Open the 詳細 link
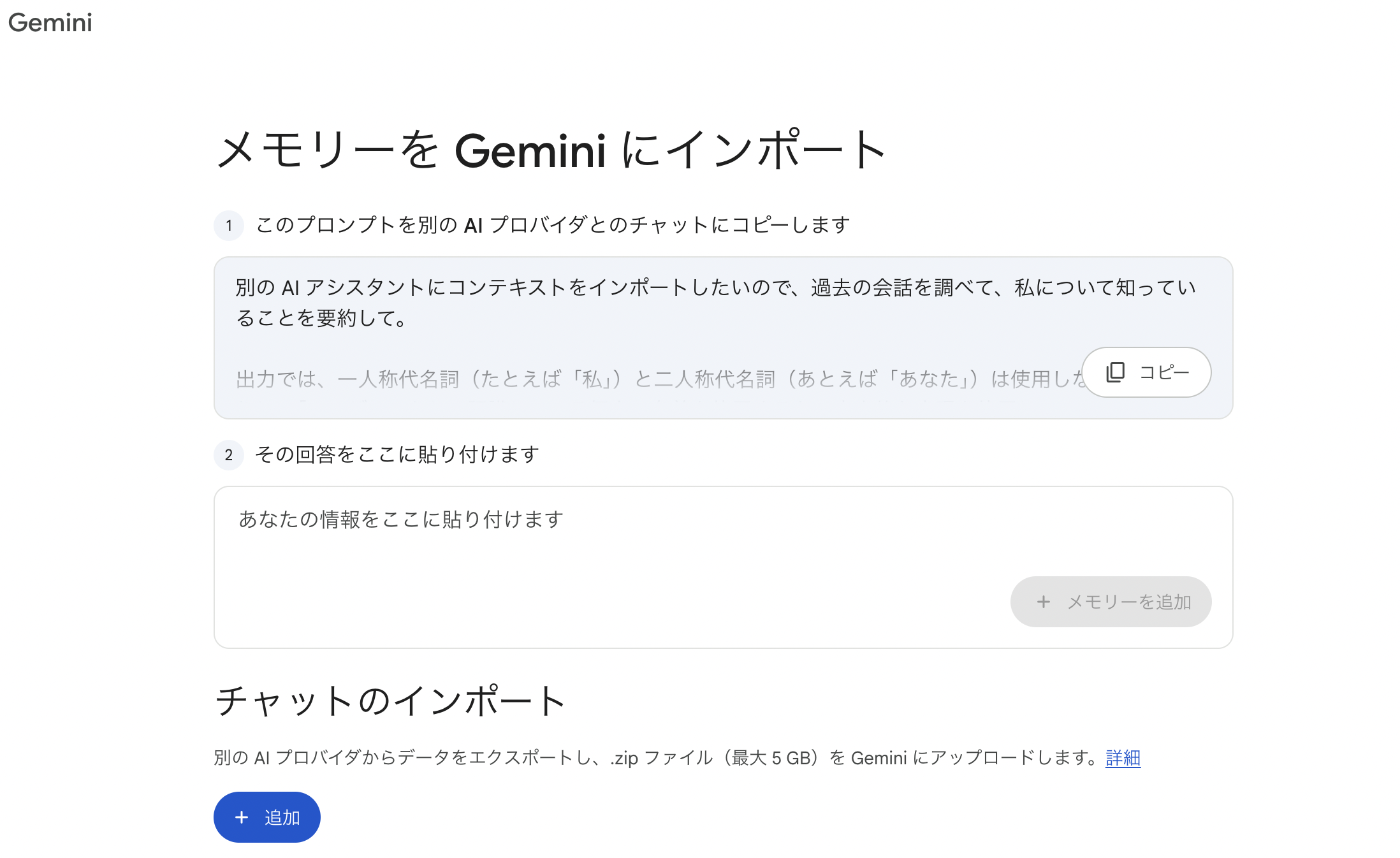The height and width of the screenshot is (858, 1400). (x=1123, y=758)
